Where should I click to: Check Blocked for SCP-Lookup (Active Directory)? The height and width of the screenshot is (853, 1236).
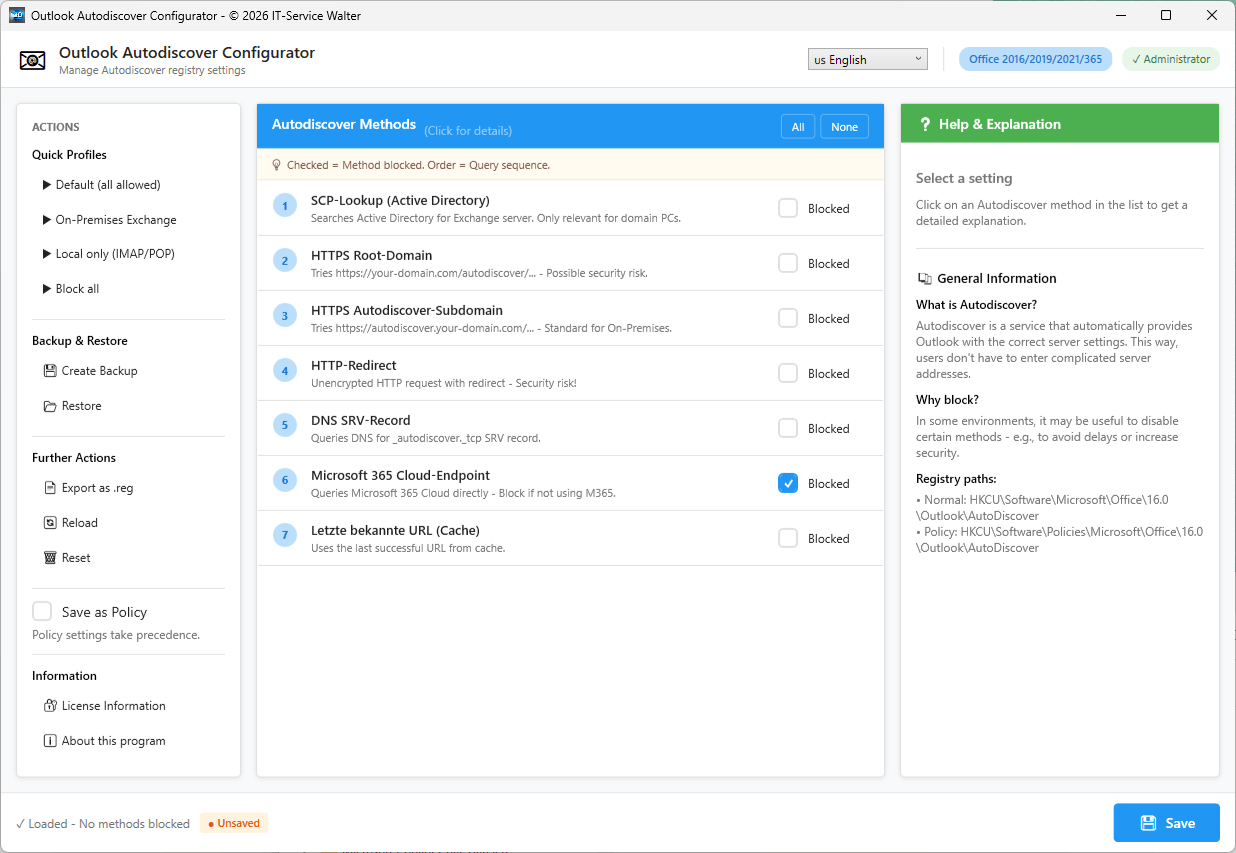click(x=788, y=208)
